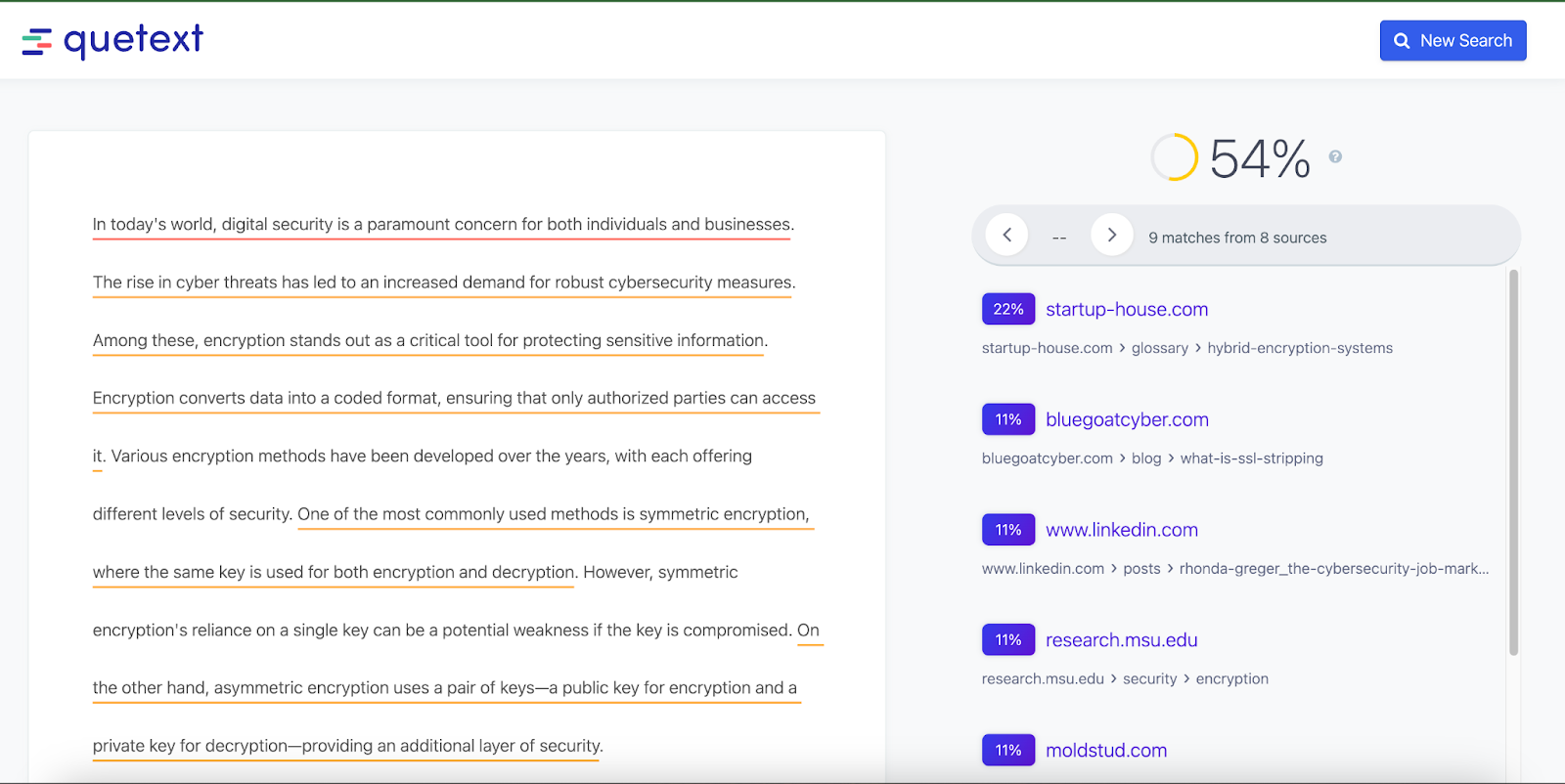The width and height of the screenshot is (1565, 784).
Task: Click the circular 54% progress indicator
Action: pos(1175,157)
